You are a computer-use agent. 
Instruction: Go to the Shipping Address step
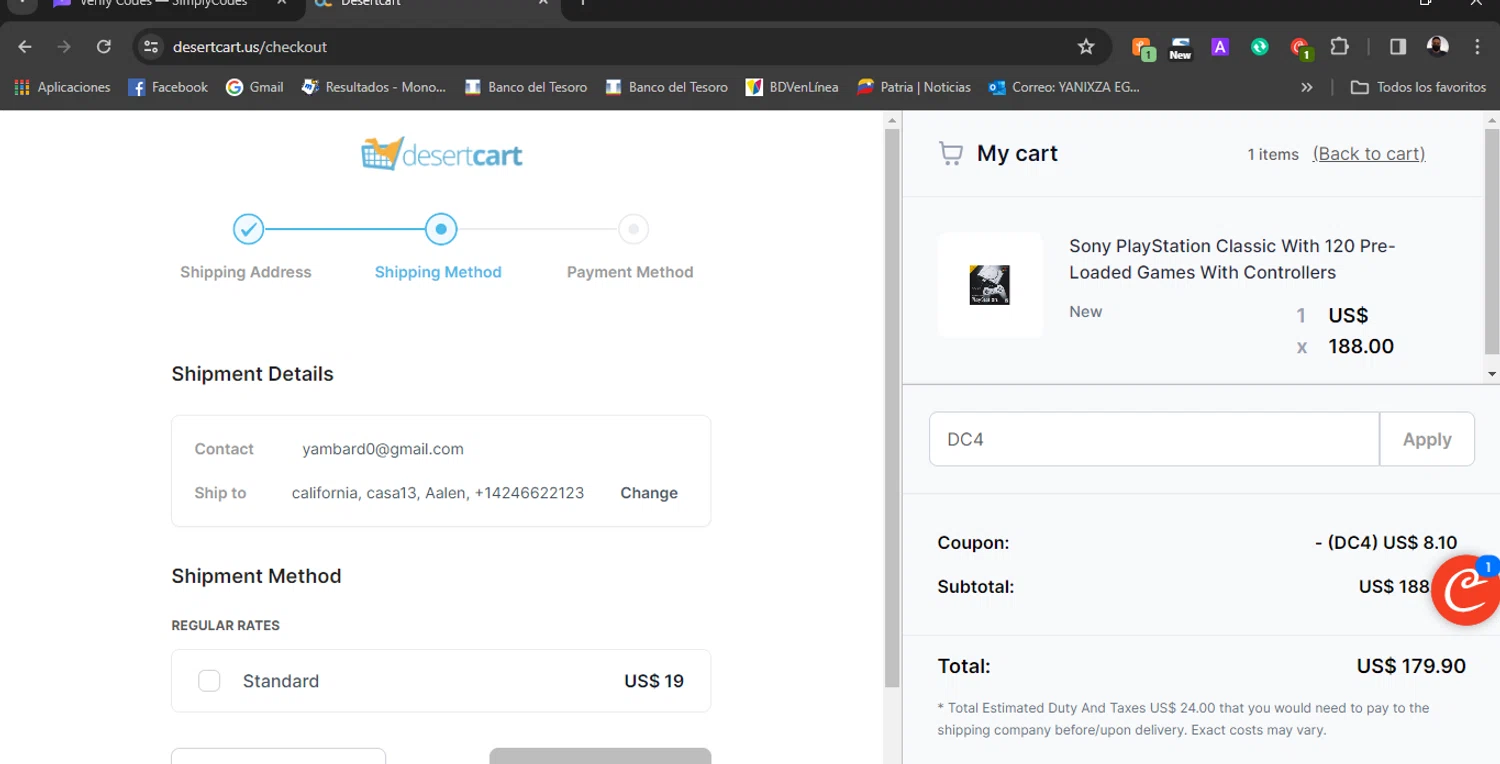coord(246,246)
